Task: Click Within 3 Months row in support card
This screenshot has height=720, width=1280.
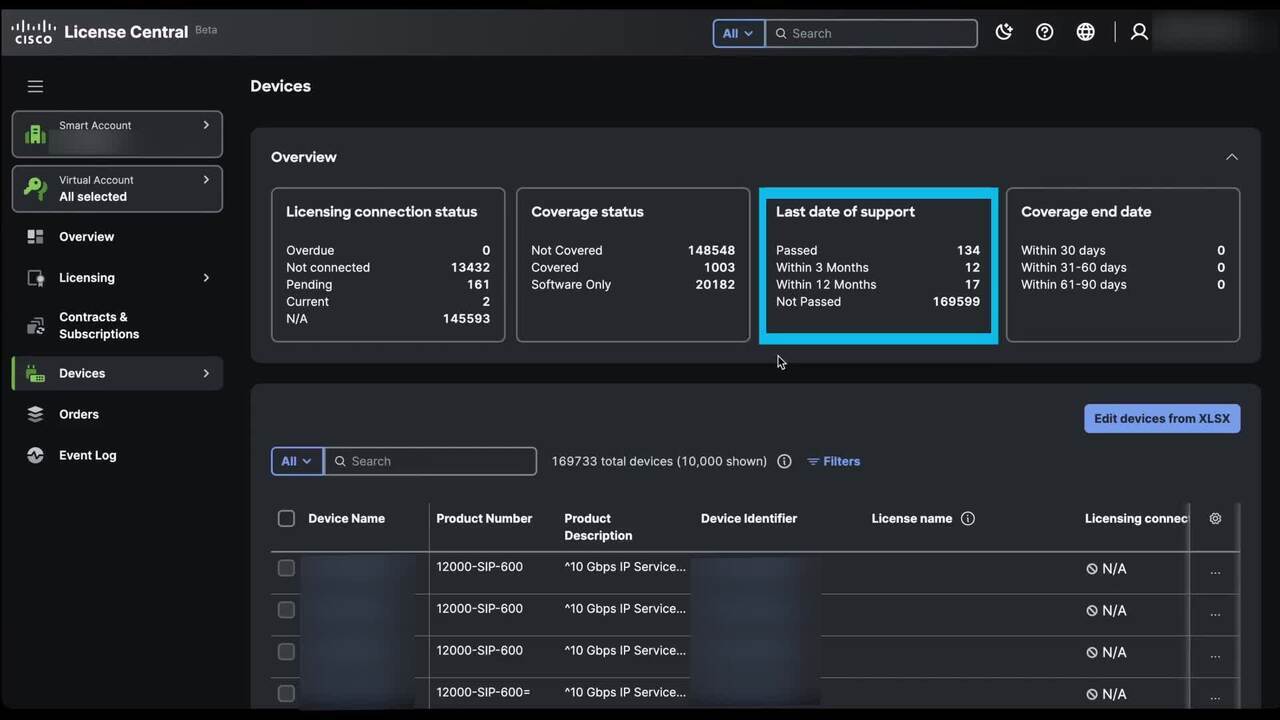Action: pyautogui.click(x=878, y=267)
